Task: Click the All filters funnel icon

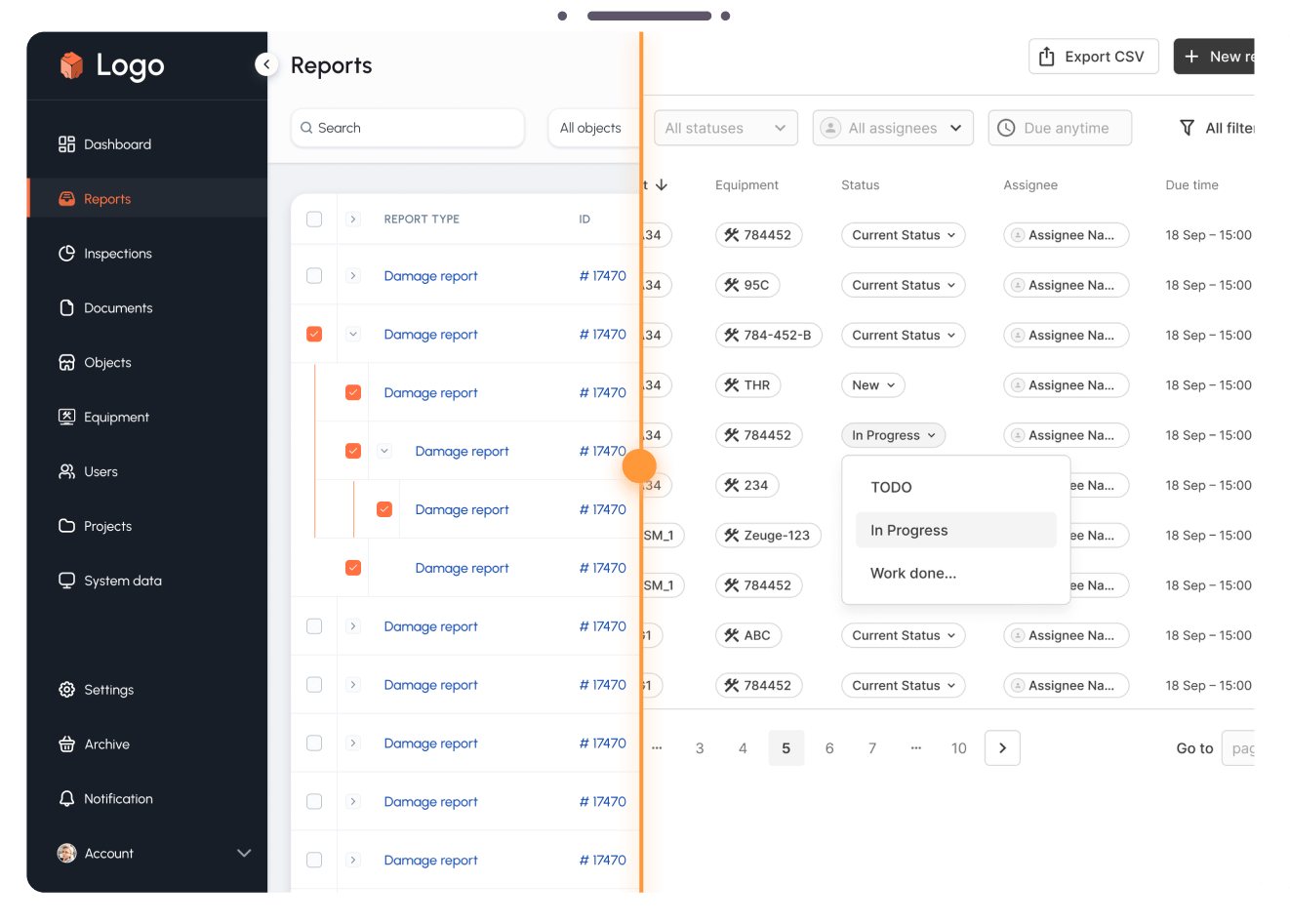Action: pos(1188,128)
